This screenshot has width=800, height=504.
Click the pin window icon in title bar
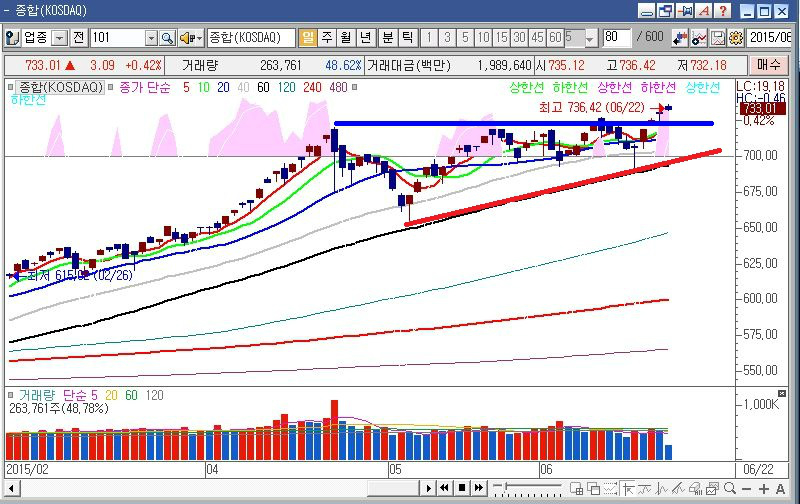[x=685, y=11]
